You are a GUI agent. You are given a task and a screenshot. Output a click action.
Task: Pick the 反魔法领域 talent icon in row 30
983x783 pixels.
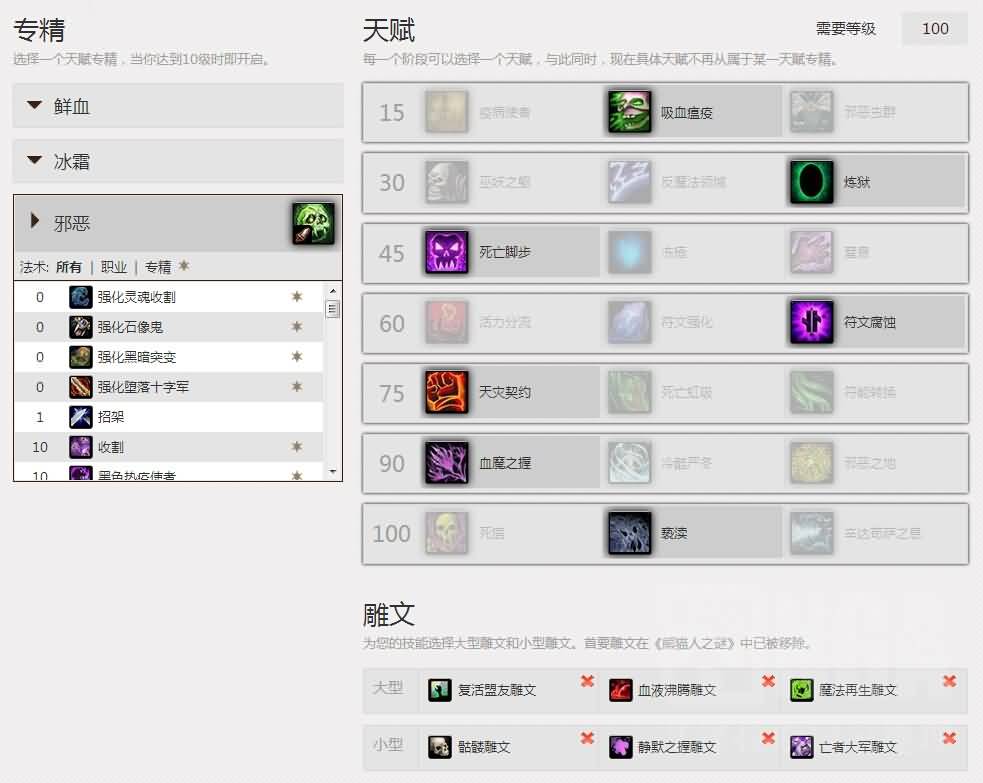click(629, 182)
